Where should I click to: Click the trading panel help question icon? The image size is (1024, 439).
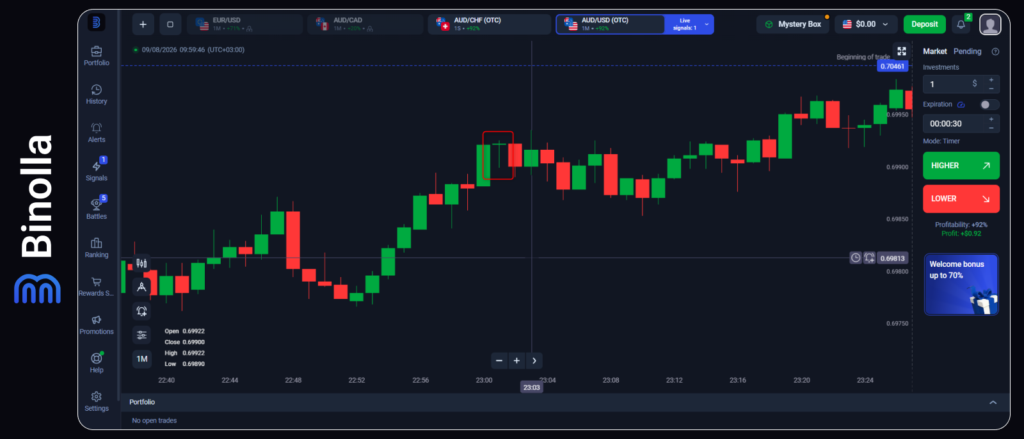coord(995,52)
